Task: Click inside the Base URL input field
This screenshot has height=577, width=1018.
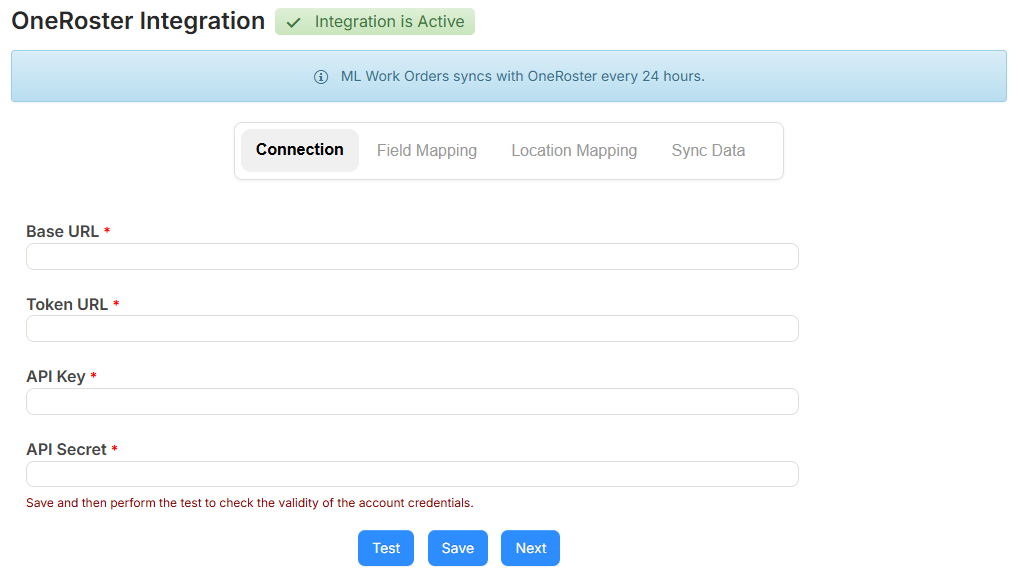Action: [411, 256]
